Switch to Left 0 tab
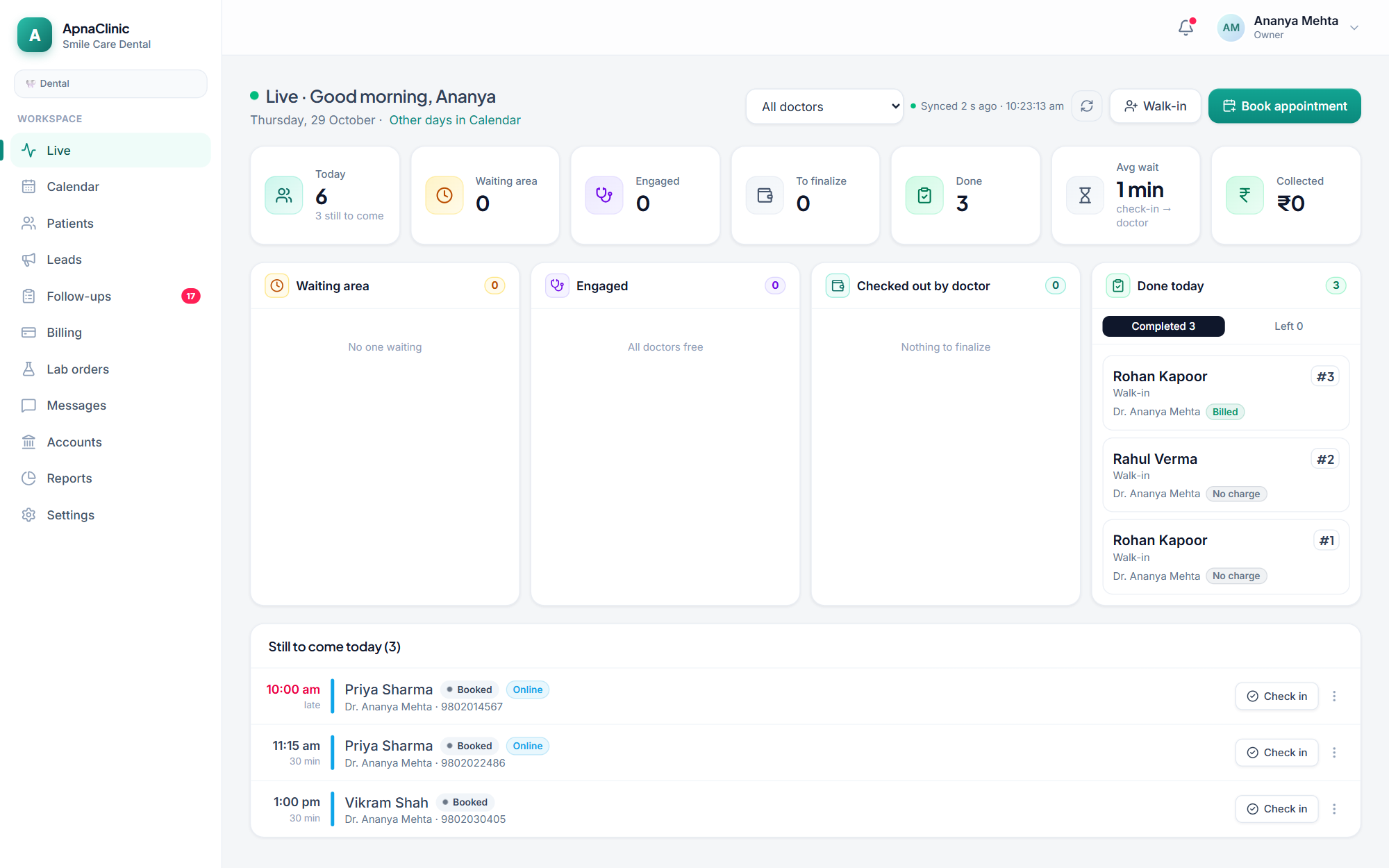This screenshot has height=868, width=1389. [1288, 326]
